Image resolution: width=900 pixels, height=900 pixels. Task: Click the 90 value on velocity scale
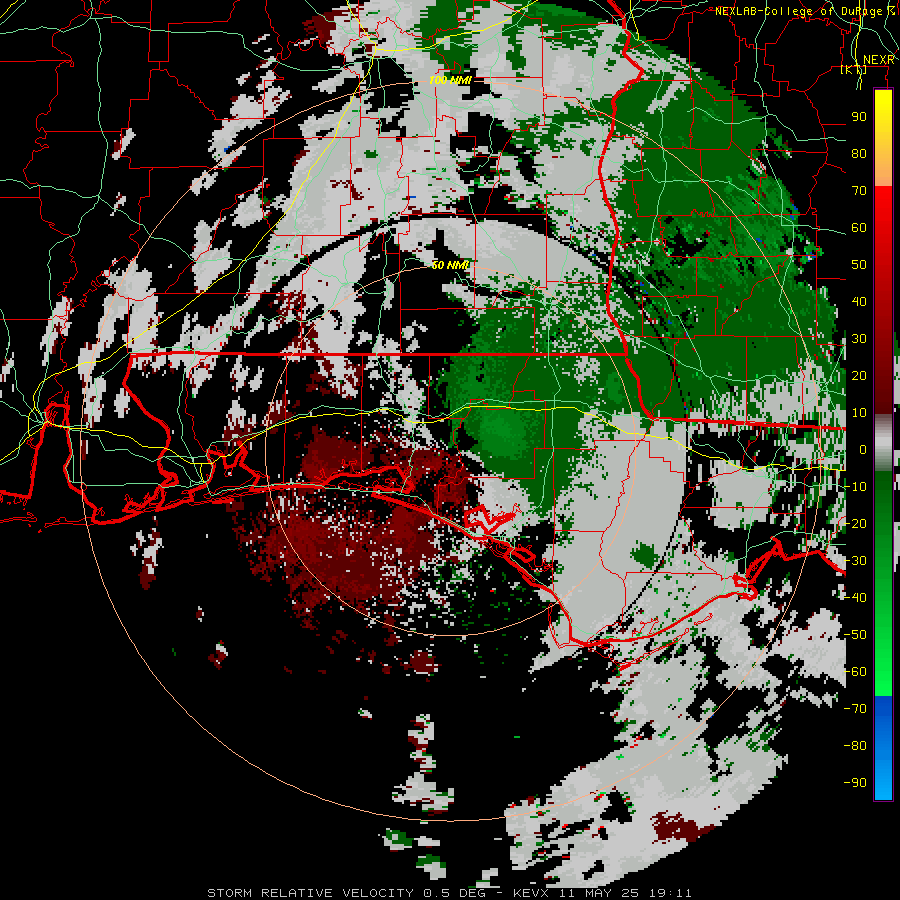(859, 117)
